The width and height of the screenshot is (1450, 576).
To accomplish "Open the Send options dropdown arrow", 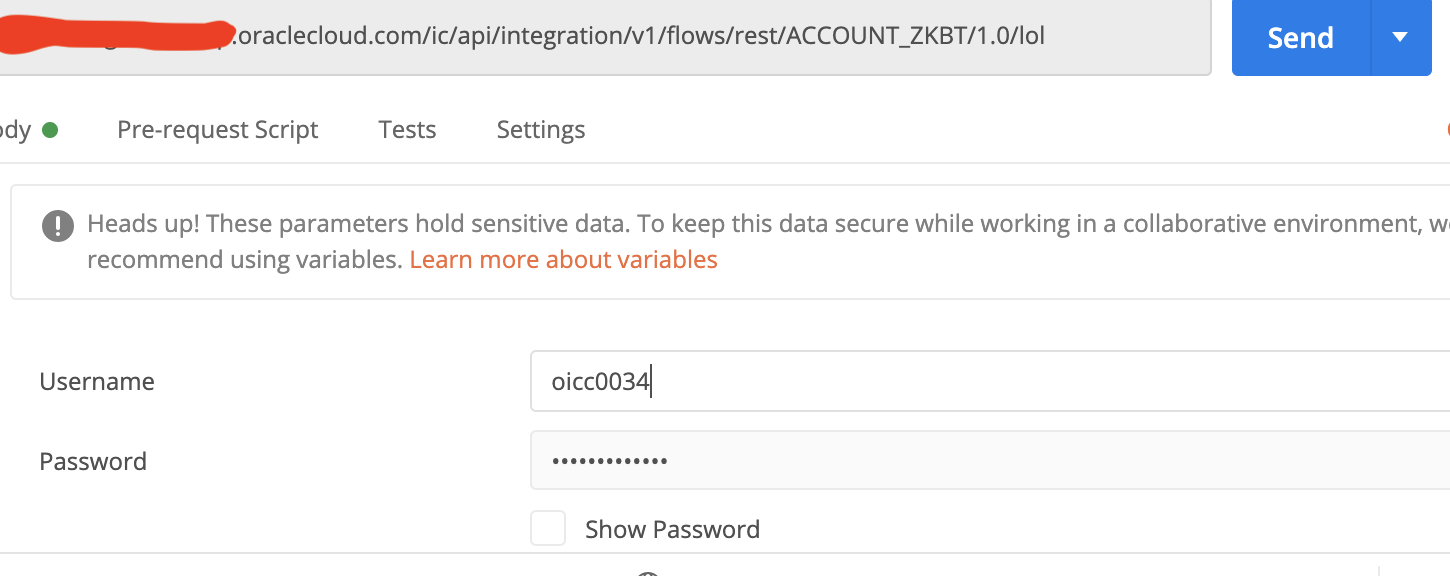I will 1400,38.
